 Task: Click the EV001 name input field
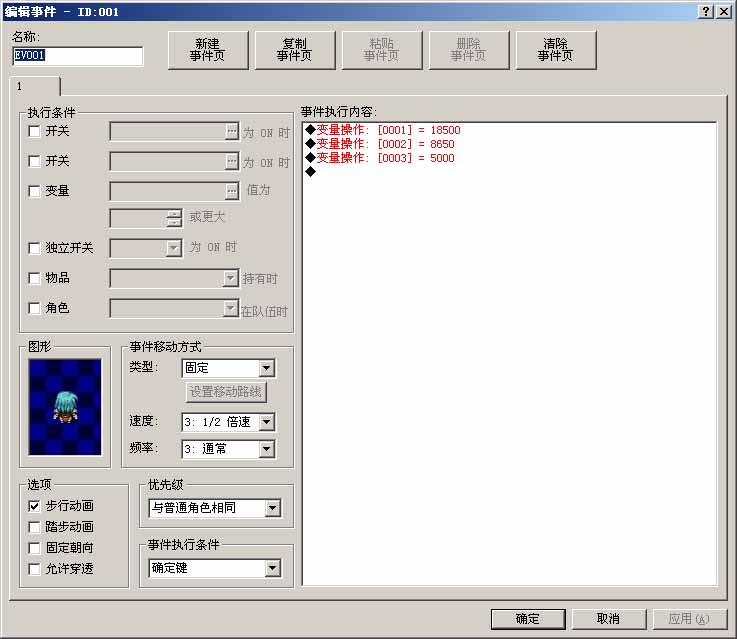pos(78,55)
